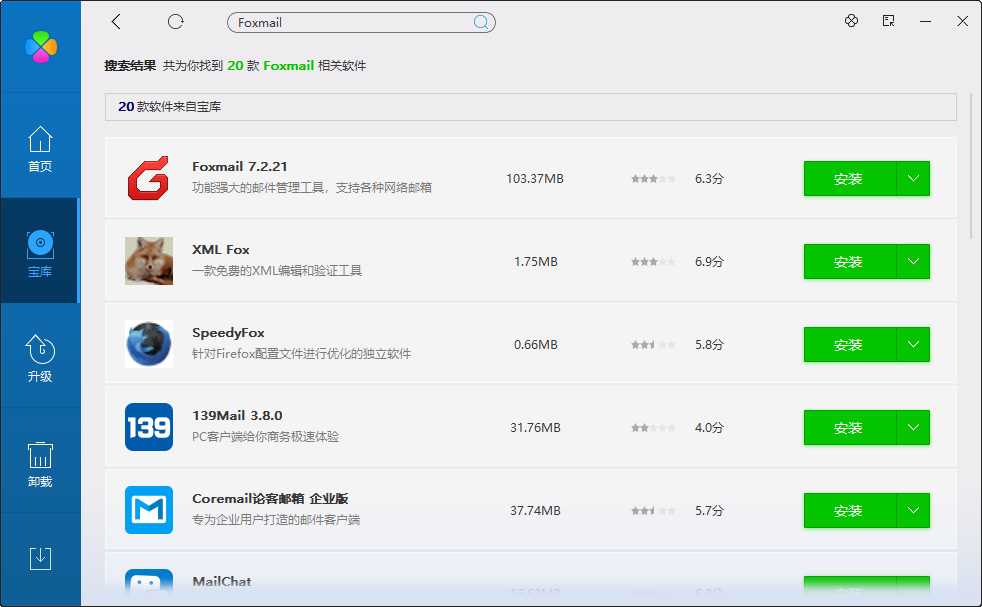Click description 专为企业用户打造的邮件客户端

(x=276, y=519)
